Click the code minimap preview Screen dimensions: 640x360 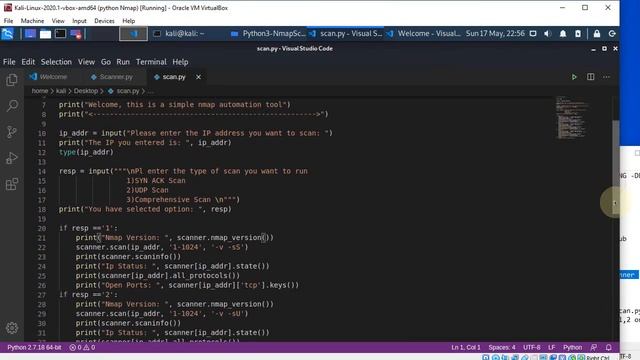click(572, 118)
